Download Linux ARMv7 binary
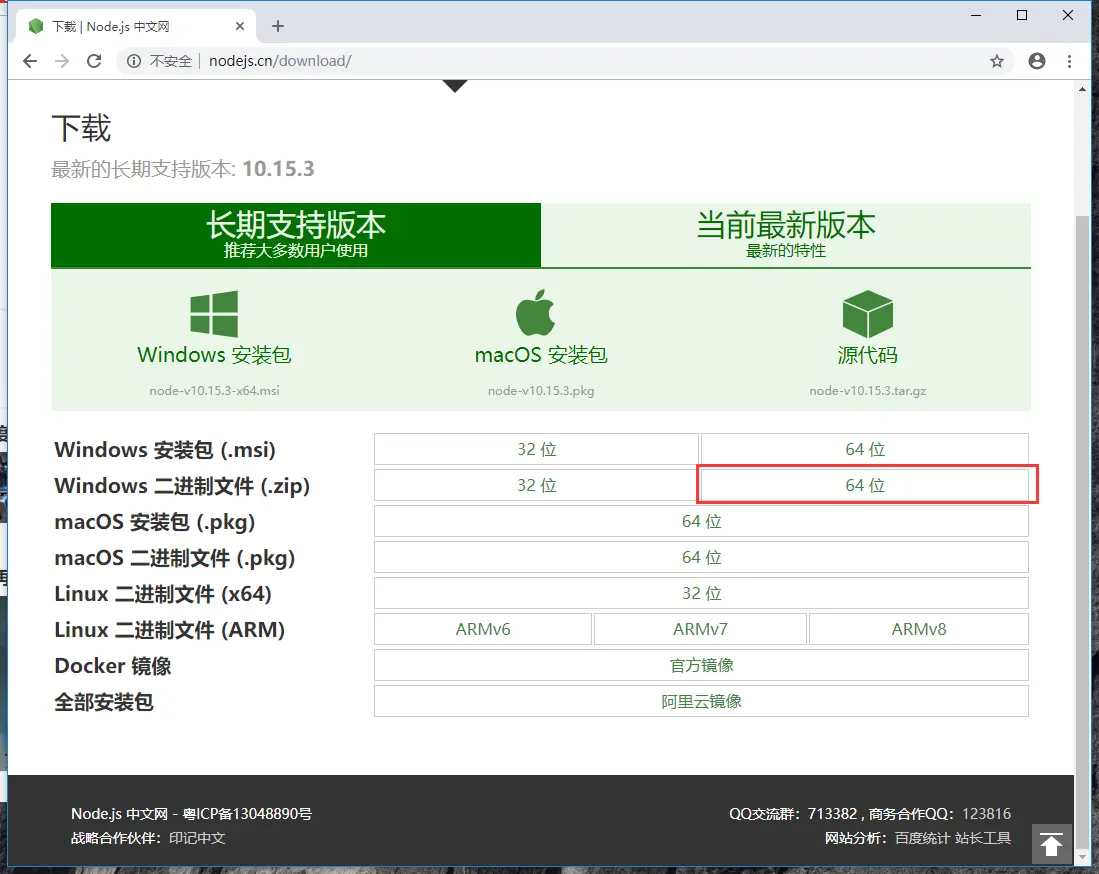 [700, 629]
